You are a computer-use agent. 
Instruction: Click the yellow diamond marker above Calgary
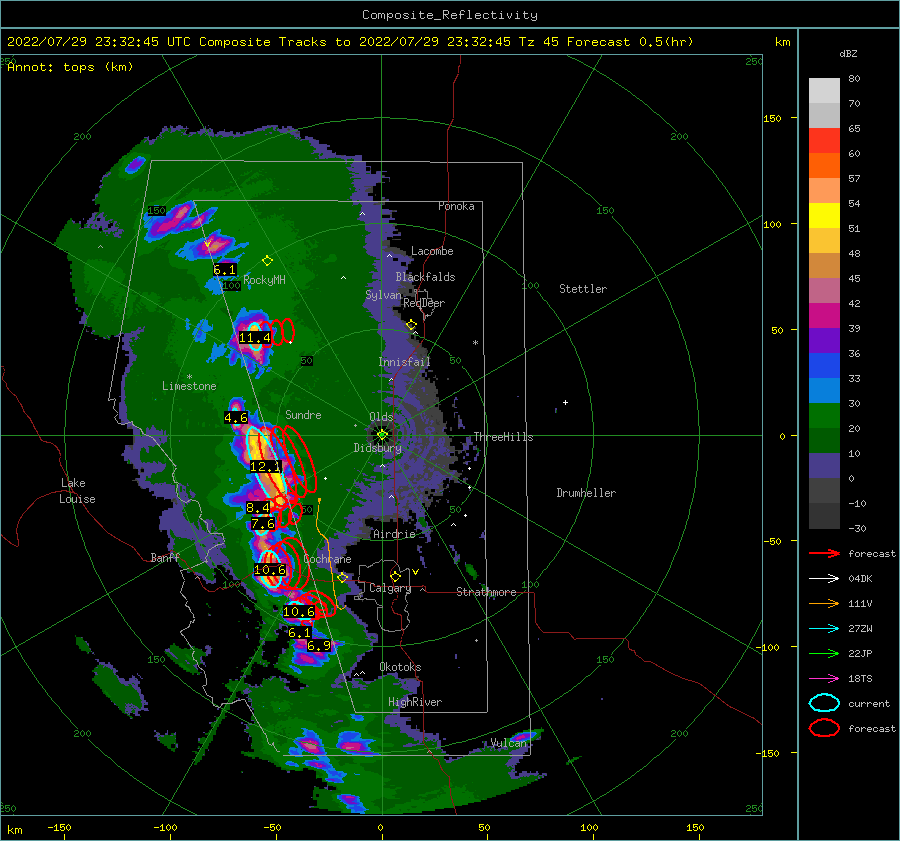[395, 576]
